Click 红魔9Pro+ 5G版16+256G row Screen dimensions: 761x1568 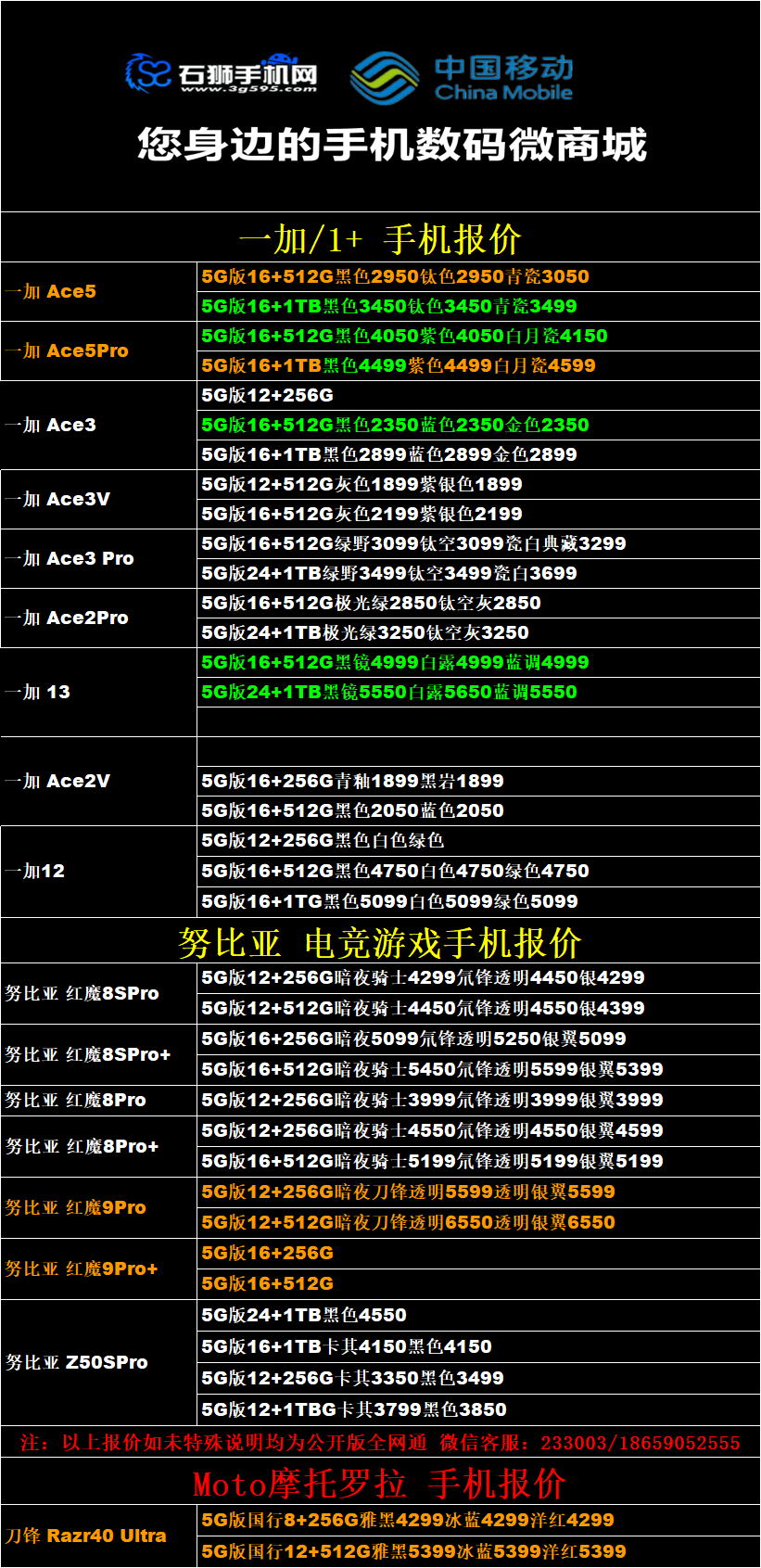click(478, 1253)
